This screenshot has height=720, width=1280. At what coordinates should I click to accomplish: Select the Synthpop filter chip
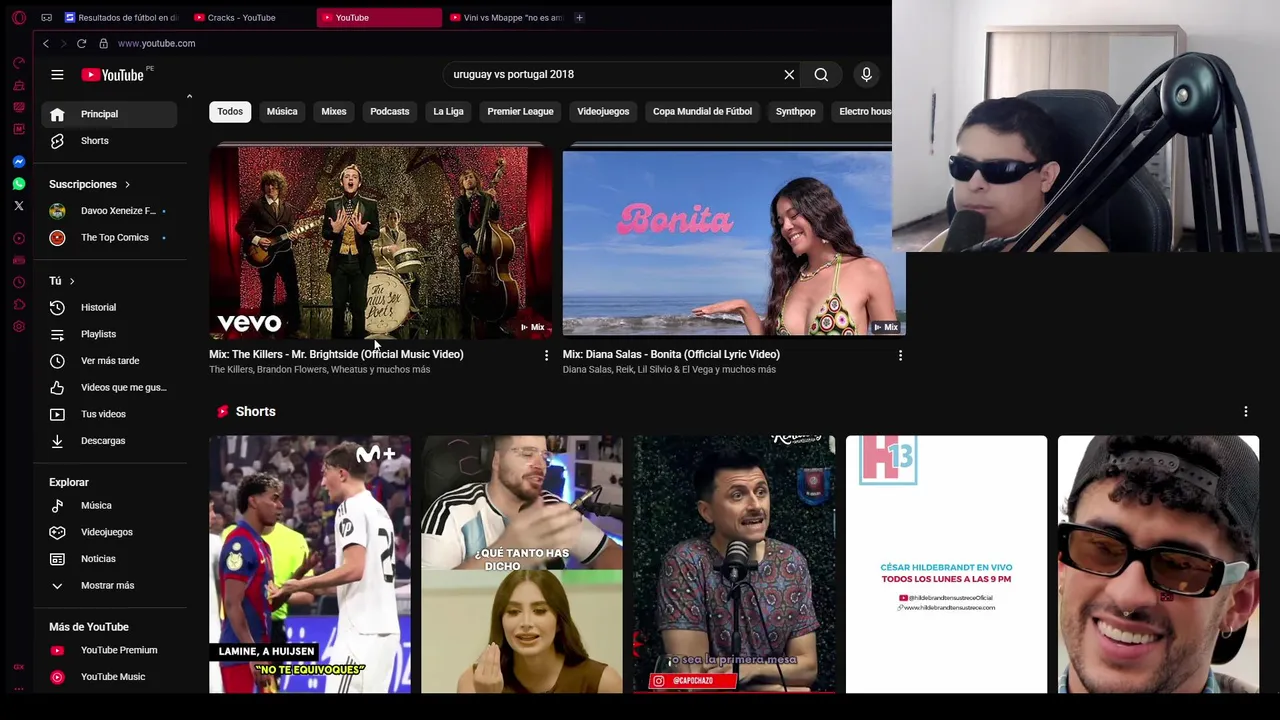point(796,112)
